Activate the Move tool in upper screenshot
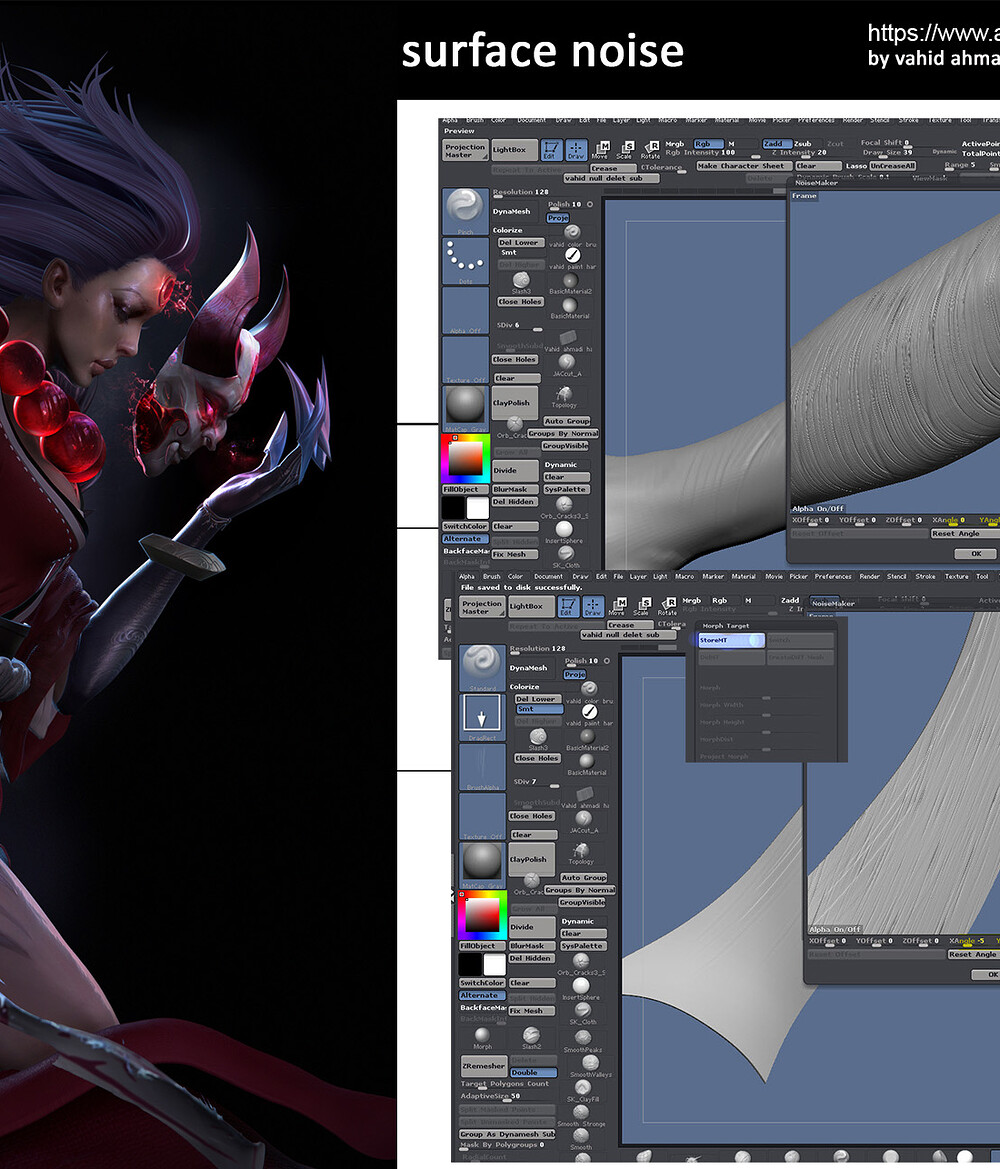Viewport: 1000px width, 1169px height. click(x=600, y=150)
